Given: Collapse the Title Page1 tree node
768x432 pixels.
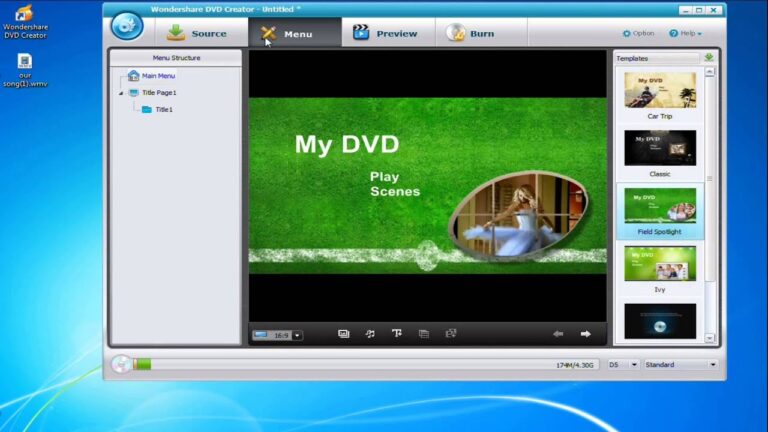Looking at the screenshot, I should [x=121, y=93].
